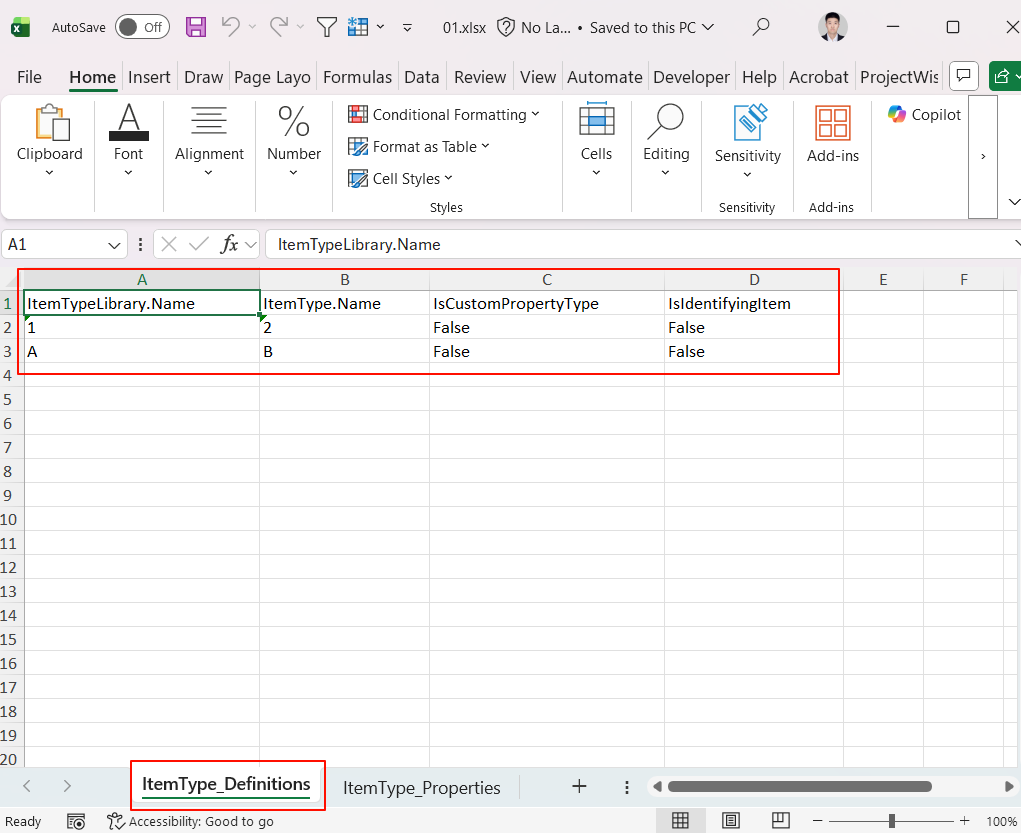
Task: Open the Search magnifier in title bar
Action: [761, 27]
